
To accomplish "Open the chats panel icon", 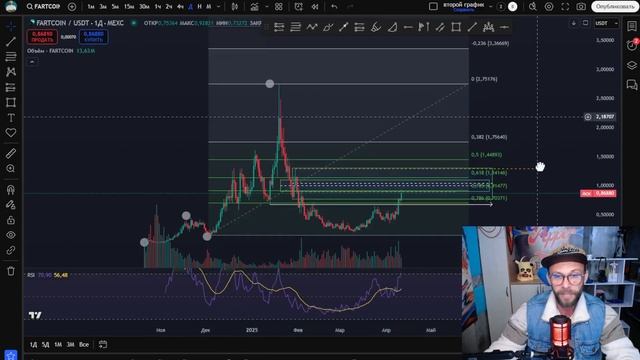I will click(x=631, y=84).
